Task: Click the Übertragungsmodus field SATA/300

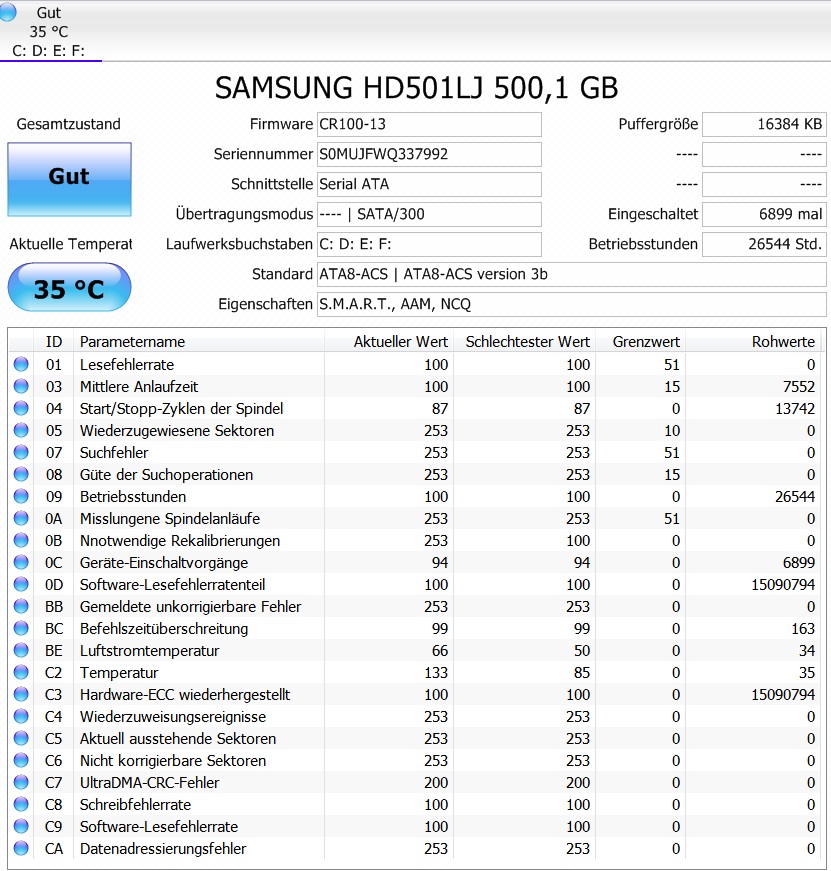Action: pos(429,214)
